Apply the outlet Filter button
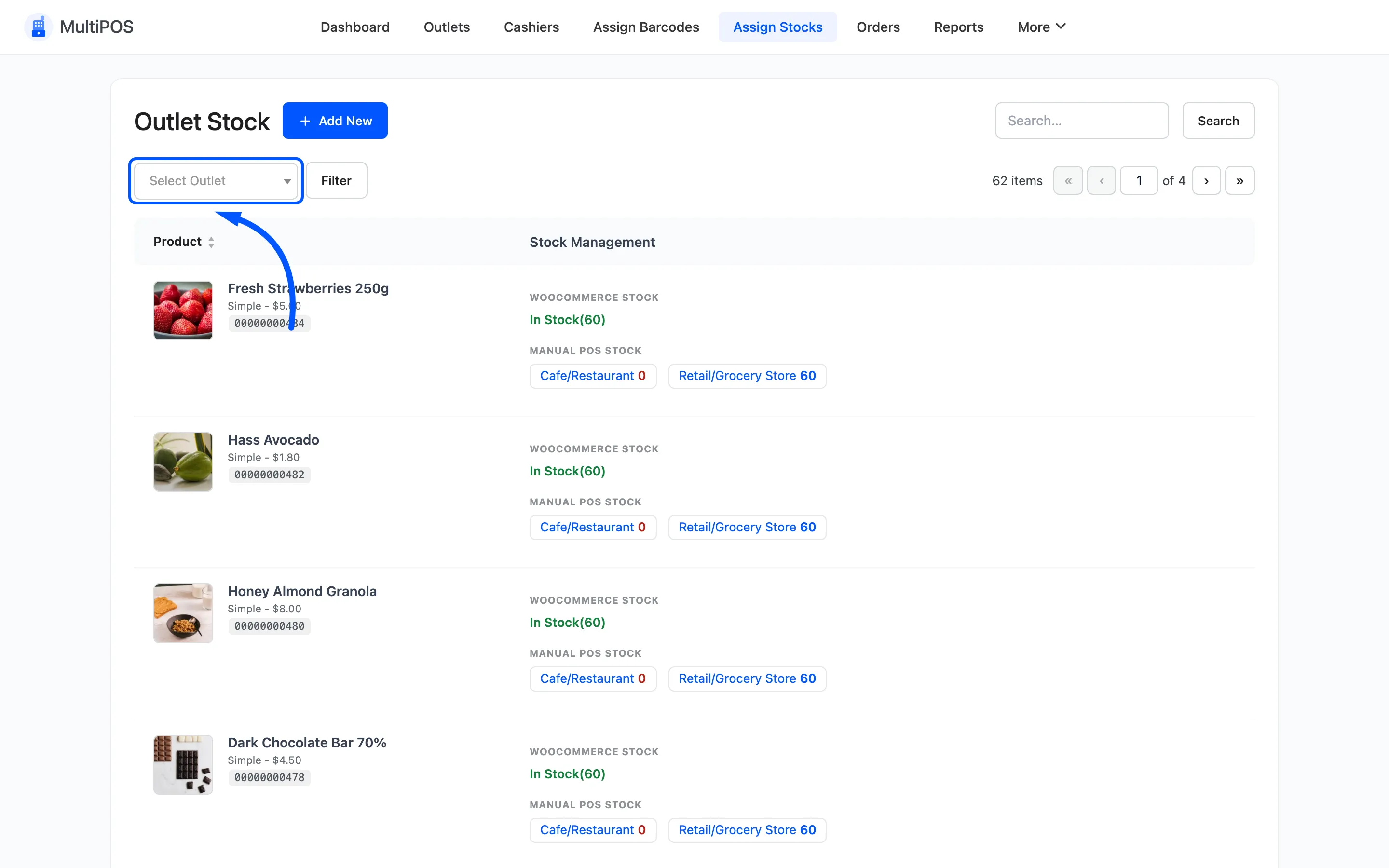The width and height of the screenshot is (1389, 868). (x=336, y=181)
